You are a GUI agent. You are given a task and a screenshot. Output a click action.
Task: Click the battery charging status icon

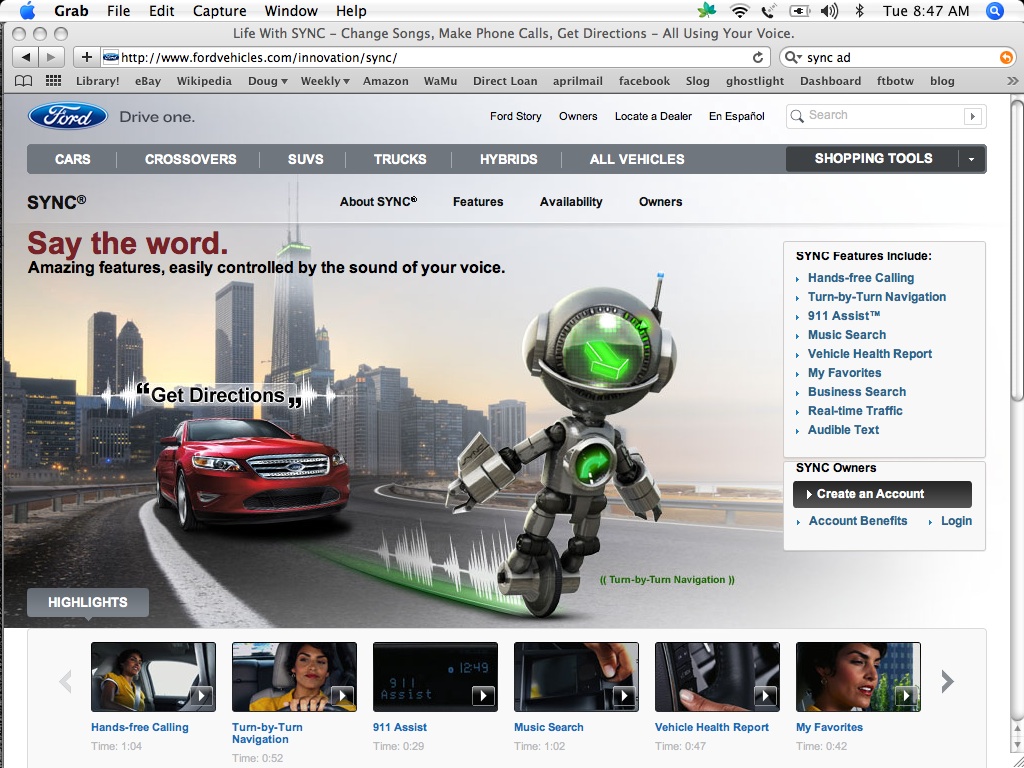coord(799,10)
